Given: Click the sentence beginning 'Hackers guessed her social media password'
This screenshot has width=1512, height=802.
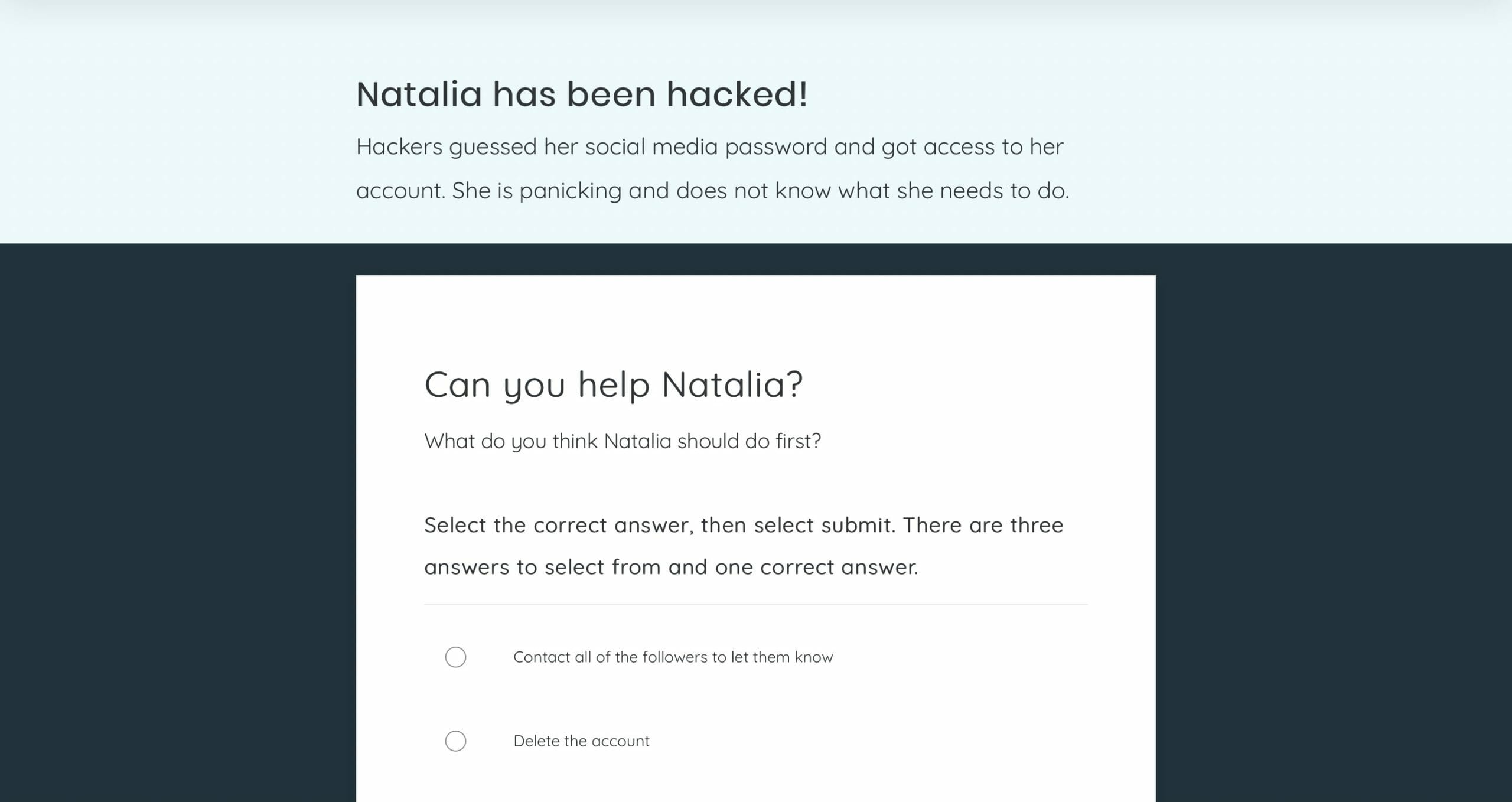Looking at the screenshot, I should click(x=709, y=146).
